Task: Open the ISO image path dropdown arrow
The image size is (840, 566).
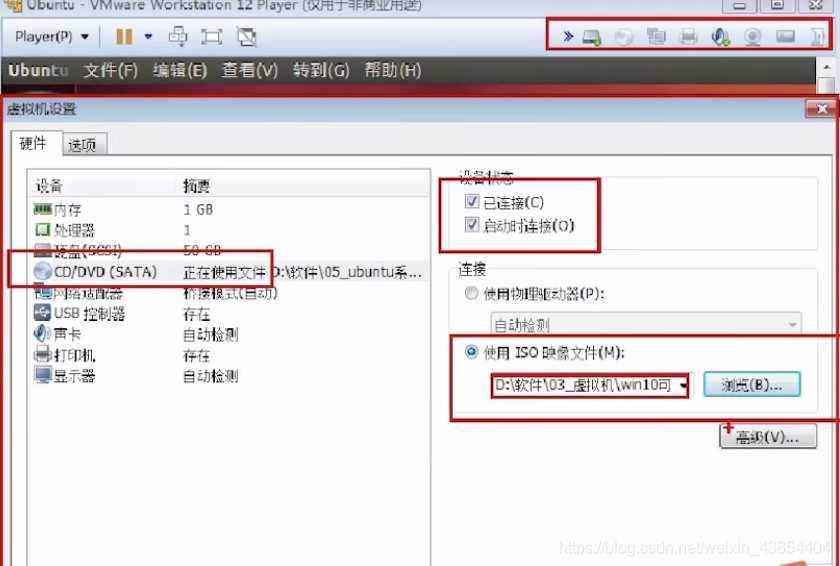Action: point(684,385)
